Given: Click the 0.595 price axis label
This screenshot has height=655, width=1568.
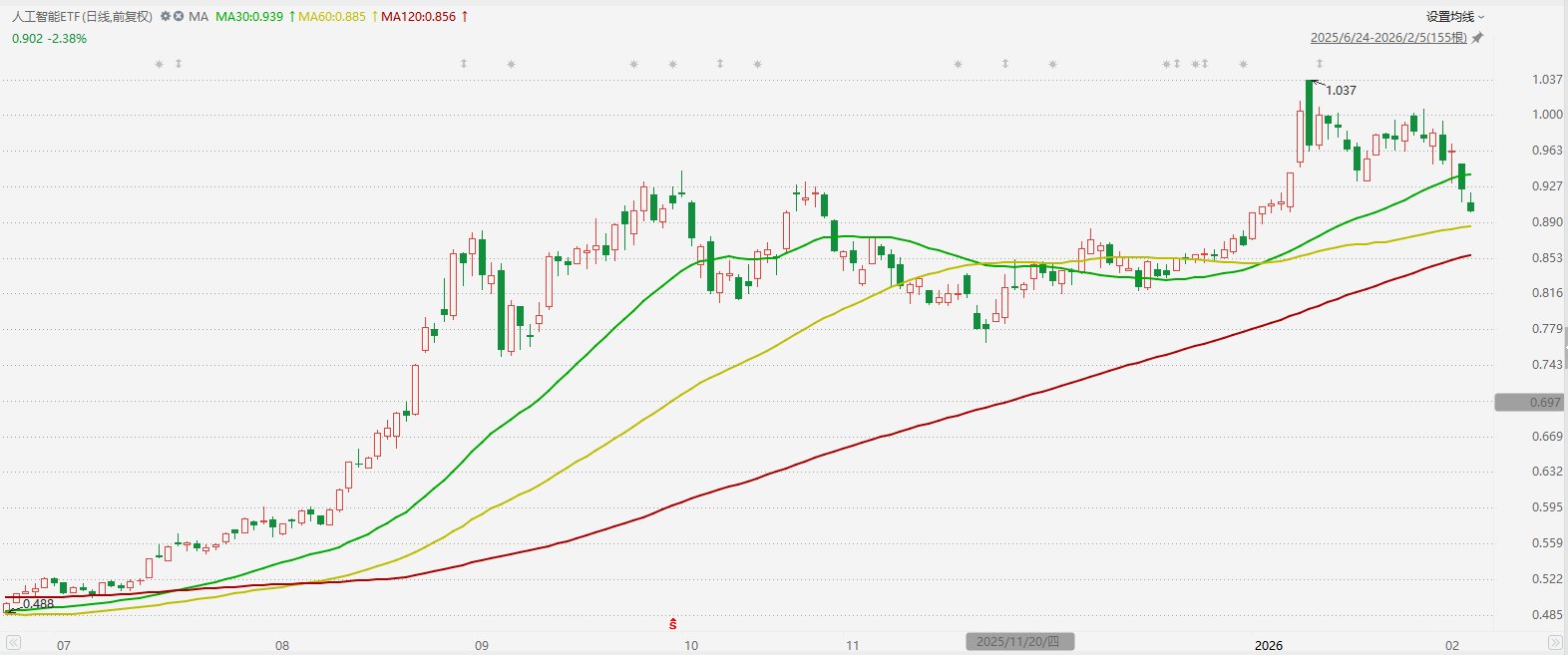Looking at the screenshot, I should click(1547, 507).
